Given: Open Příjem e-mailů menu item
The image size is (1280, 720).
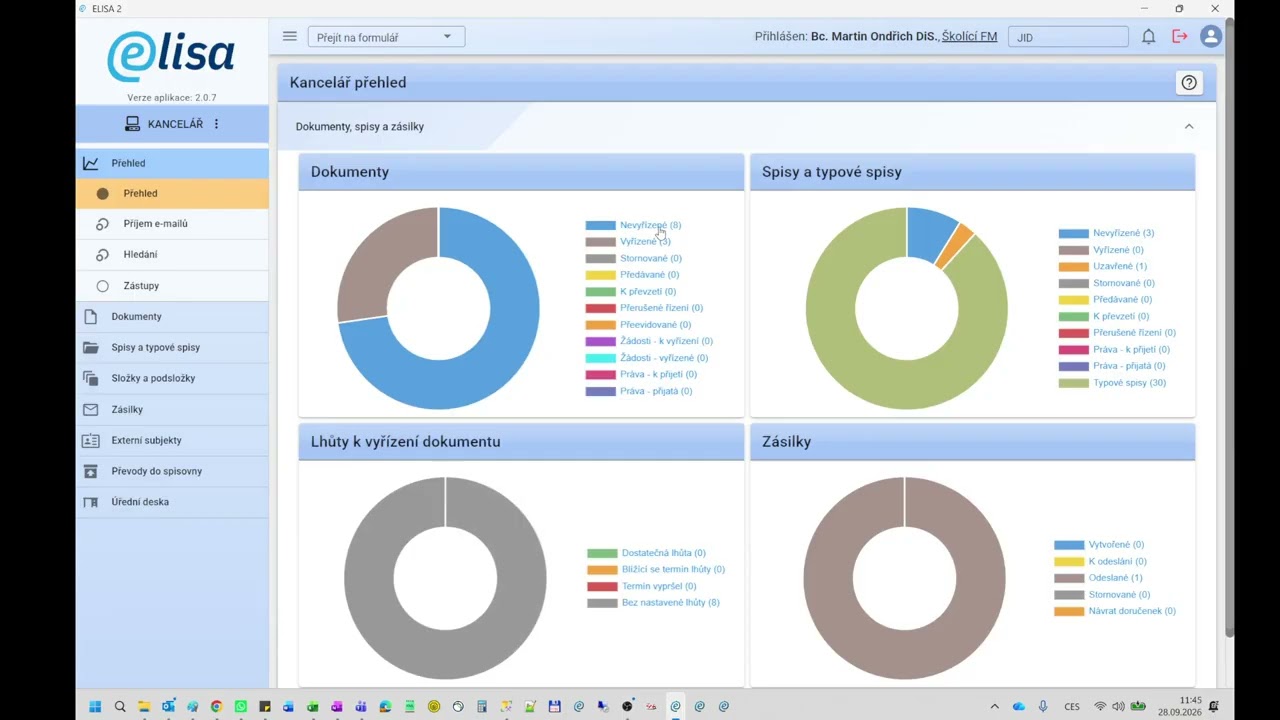Looking at the screenshot, I should coord(172,224).
